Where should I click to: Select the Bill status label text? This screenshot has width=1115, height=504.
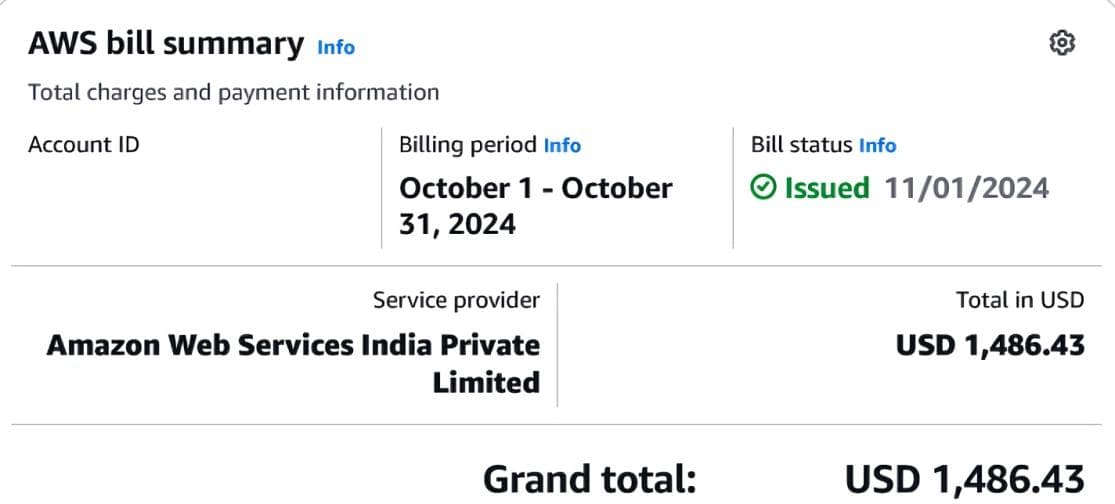[802, 145]
